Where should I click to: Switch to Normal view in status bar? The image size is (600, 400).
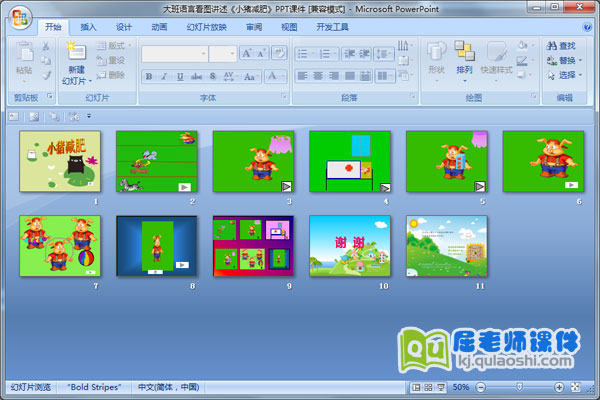415,387
